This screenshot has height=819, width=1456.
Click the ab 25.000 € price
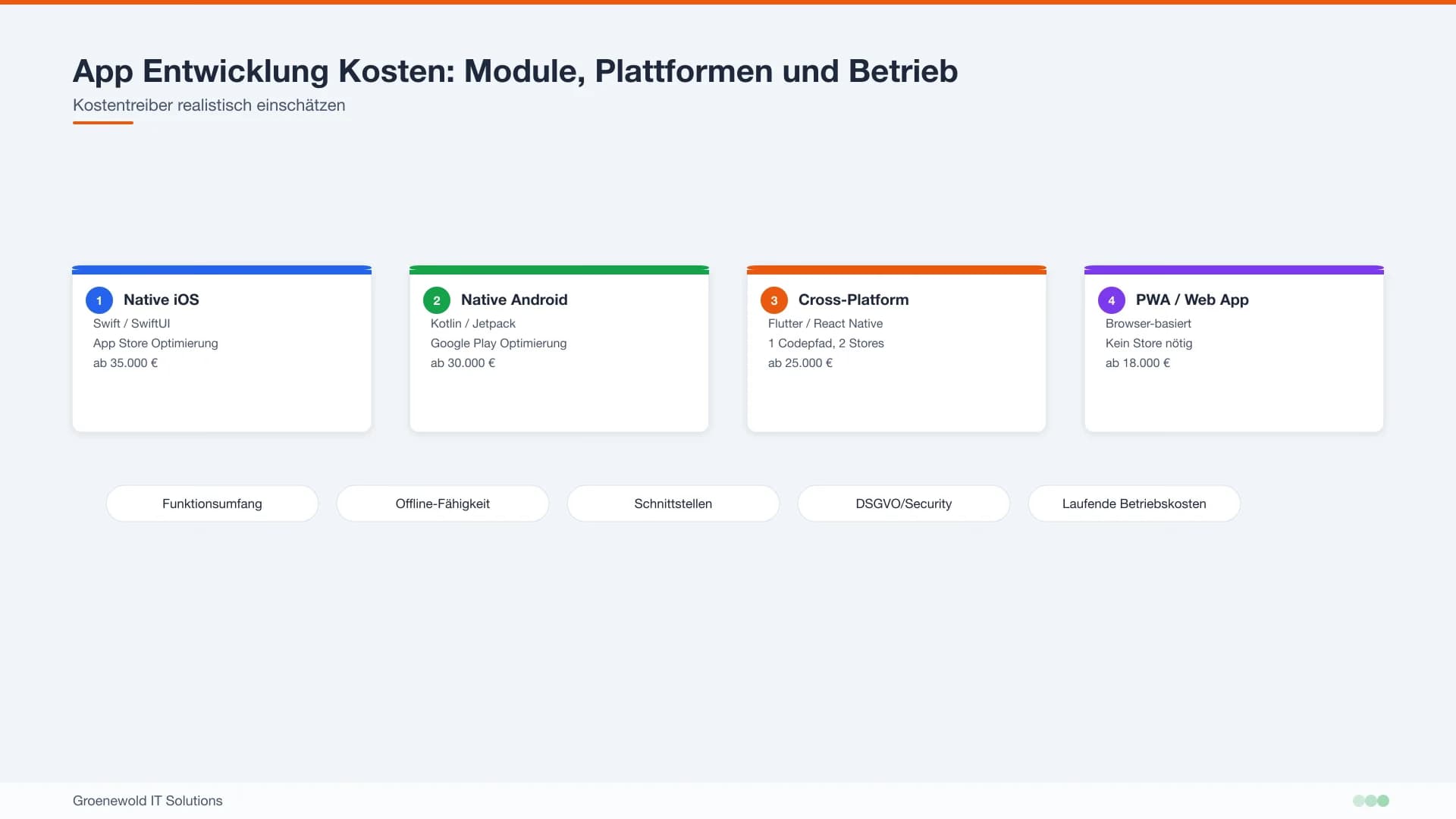[x=801, y=362]
